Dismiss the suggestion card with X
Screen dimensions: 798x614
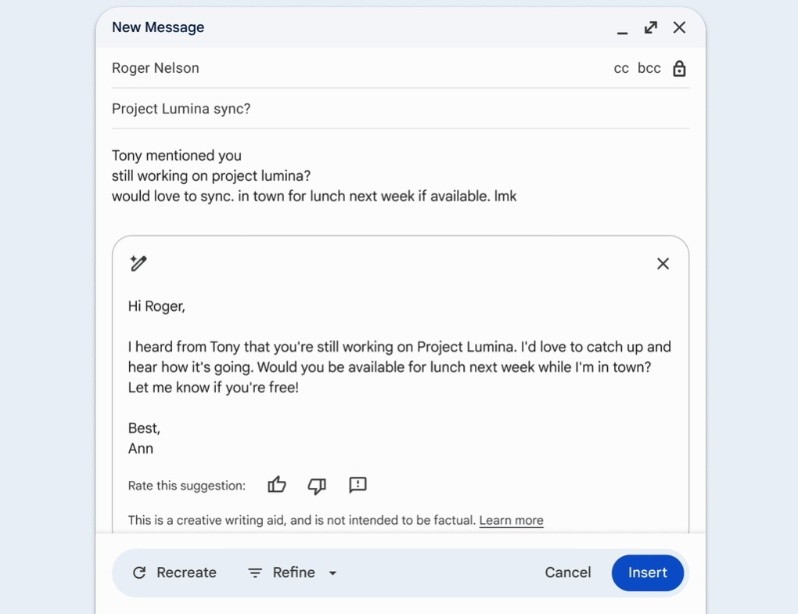pyautogui.click(x=663, y=264)
